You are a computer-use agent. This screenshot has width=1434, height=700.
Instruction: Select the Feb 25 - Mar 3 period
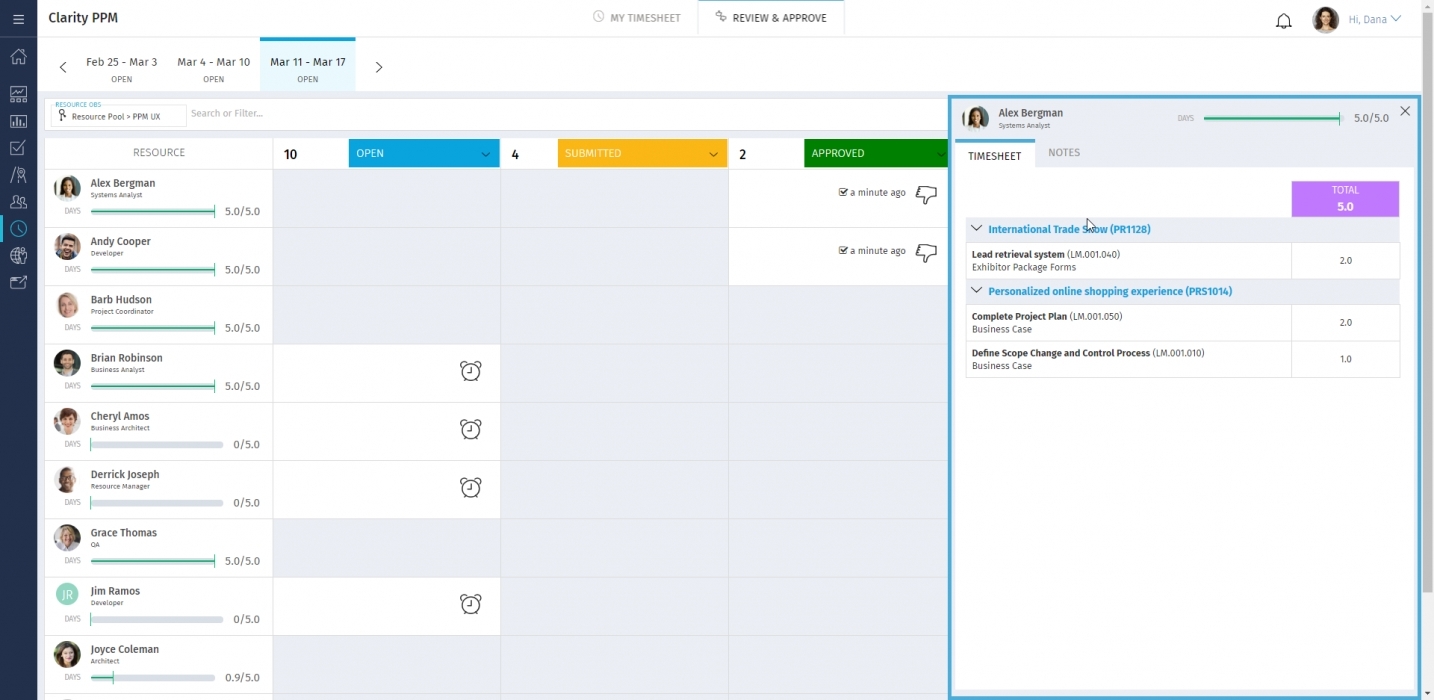[x=122, y=68]
